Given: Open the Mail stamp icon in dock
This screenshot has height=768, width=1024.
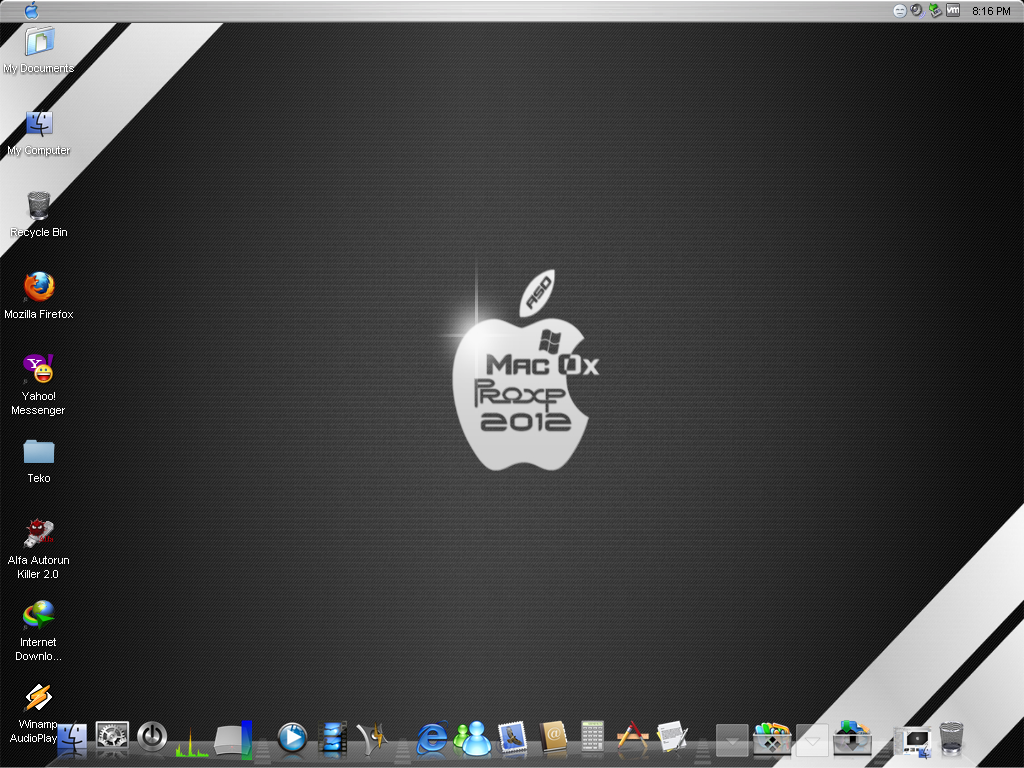Looking at the screenshot, I should 513,738.
